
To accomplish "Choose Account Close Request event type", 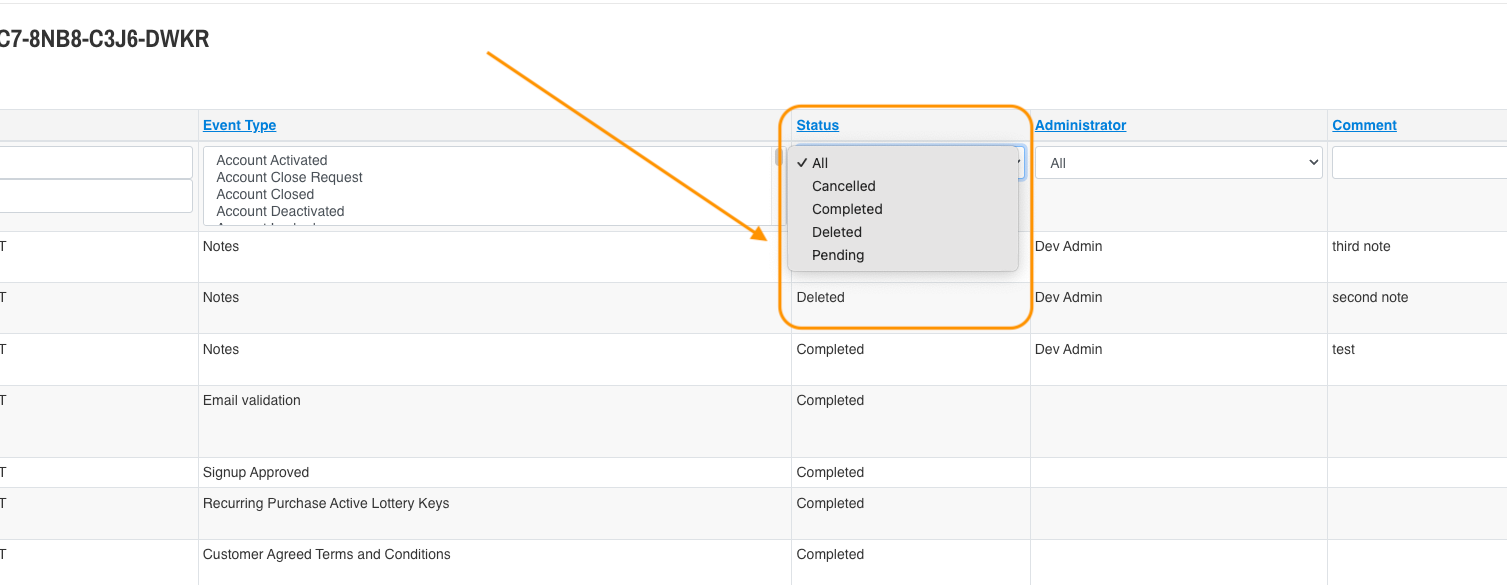I will tap(289, 177).
